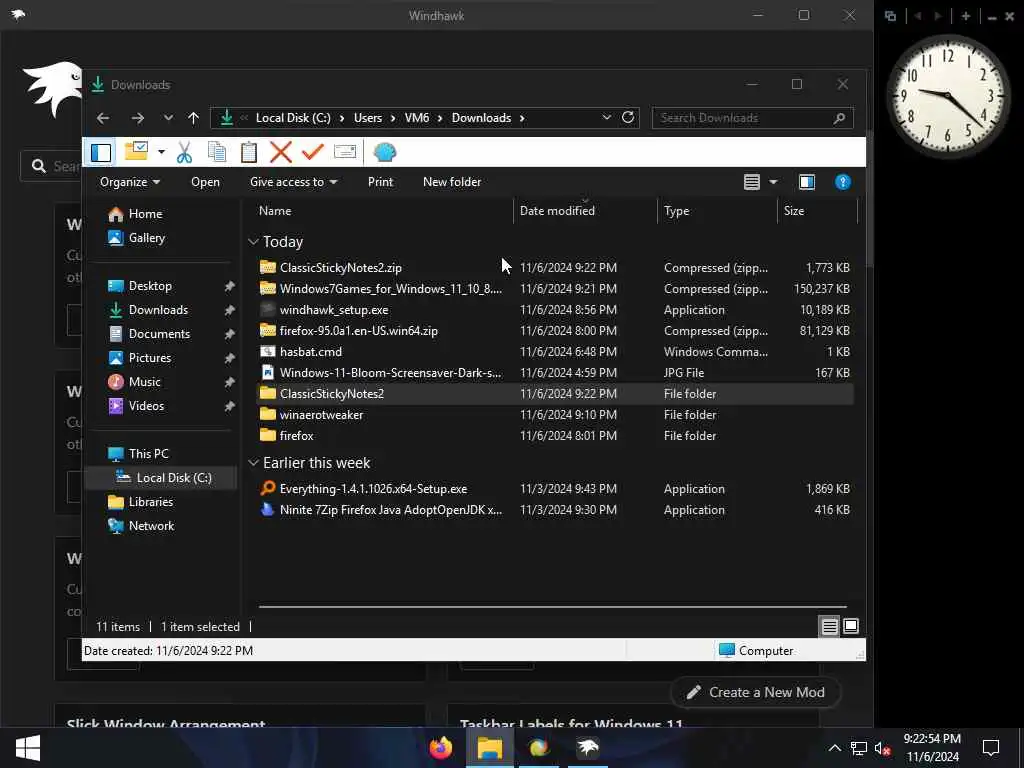
Task: Click the Cut scissors icon in toolbar
Action: click(184, 152)
